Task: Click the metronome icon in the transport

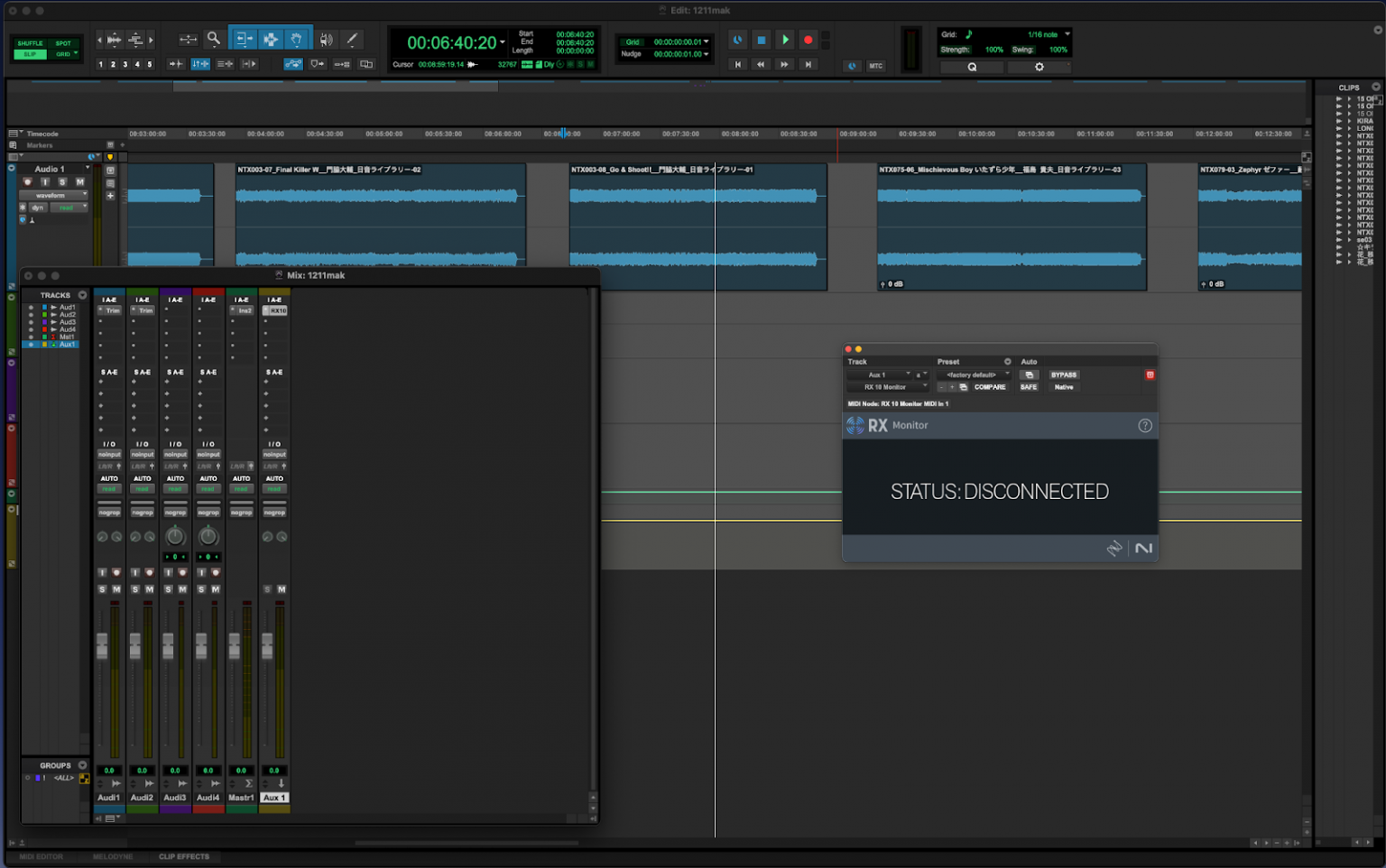Action: (x=737, y=40)
